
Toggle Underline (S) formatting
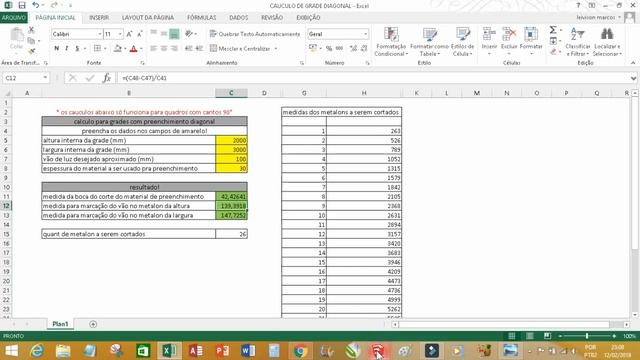(x=77, y=49)
